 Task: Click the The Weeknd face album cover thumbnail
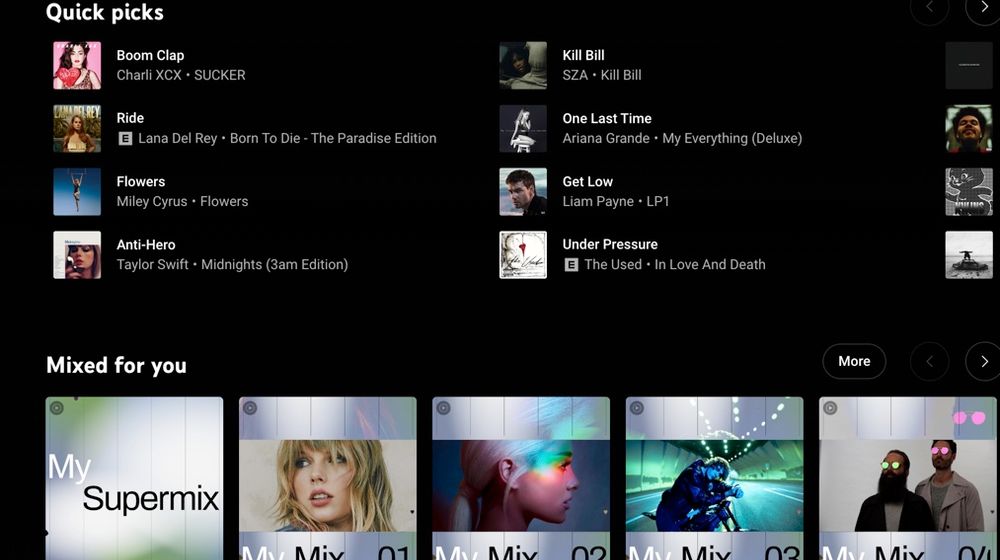[969, 128]
